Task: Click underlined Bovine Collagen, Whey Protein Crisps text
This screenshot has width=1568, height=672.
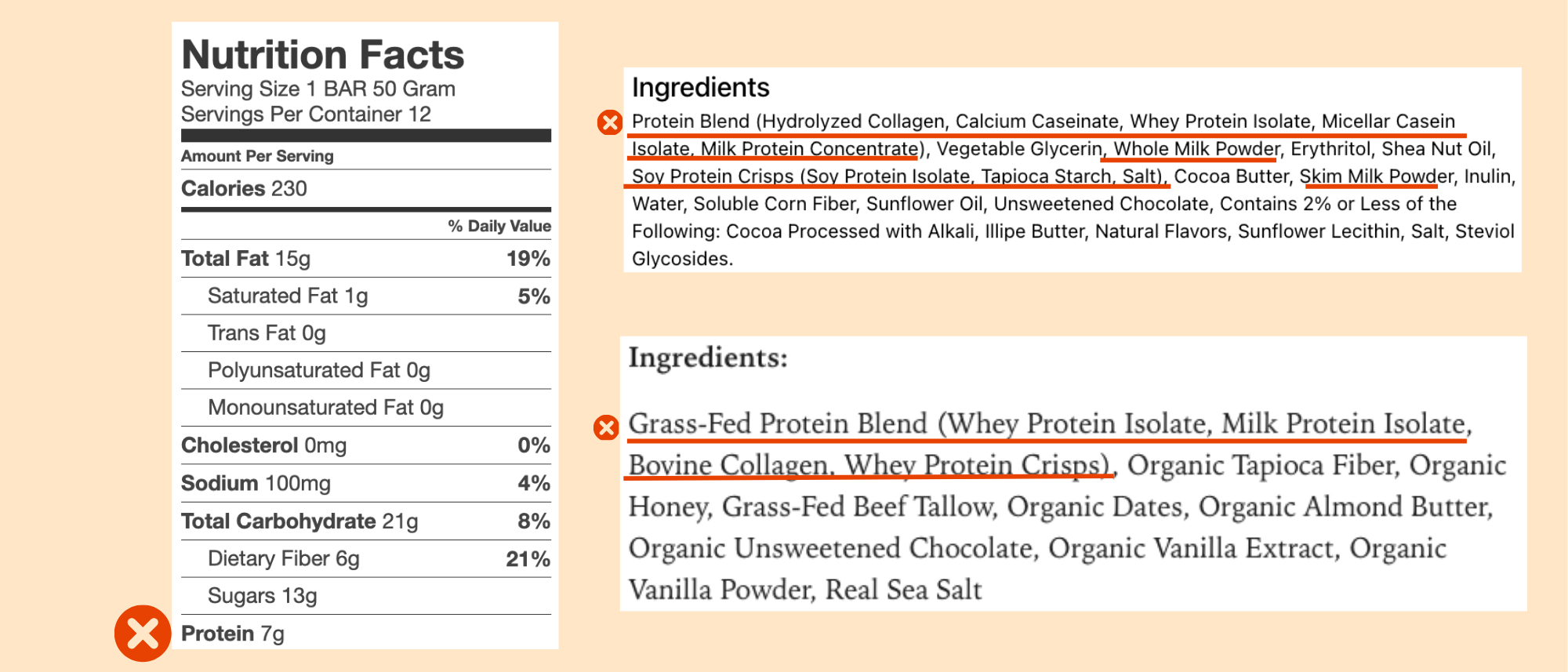Action: coord(870,465)
